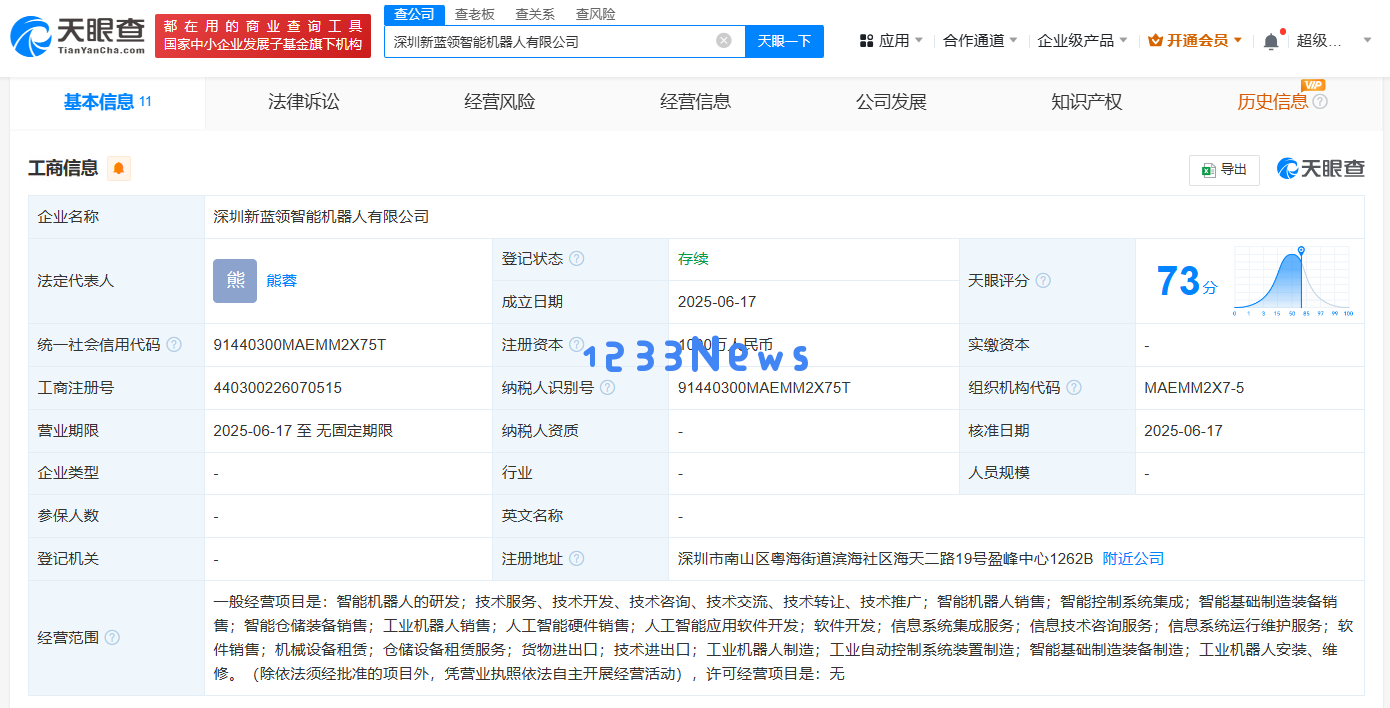Click the 73分 score value
The image size is (1390, 708).
click(1187, 281)
